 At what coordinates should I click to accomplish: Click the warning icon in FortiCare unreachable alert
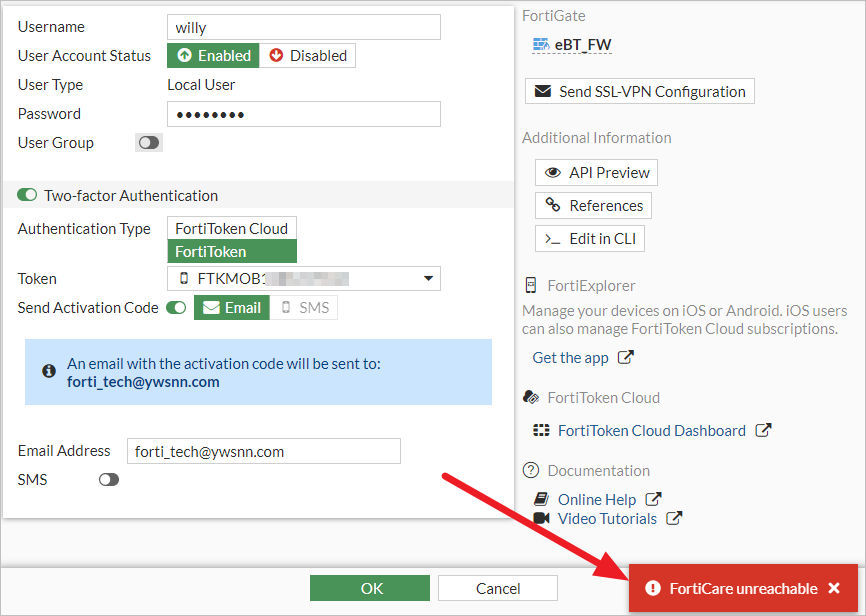[653, 588]
